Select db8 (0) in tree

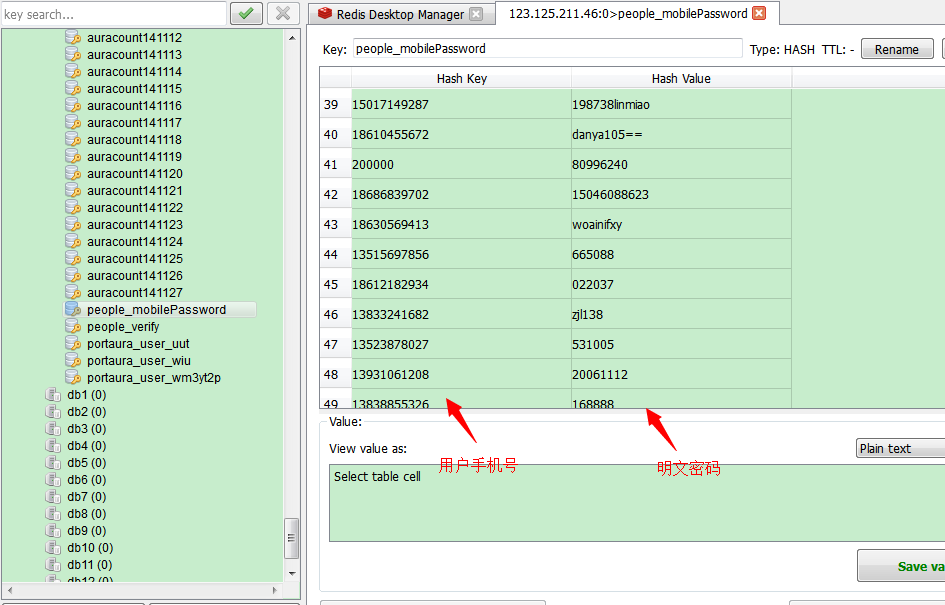tap(87, 513)
